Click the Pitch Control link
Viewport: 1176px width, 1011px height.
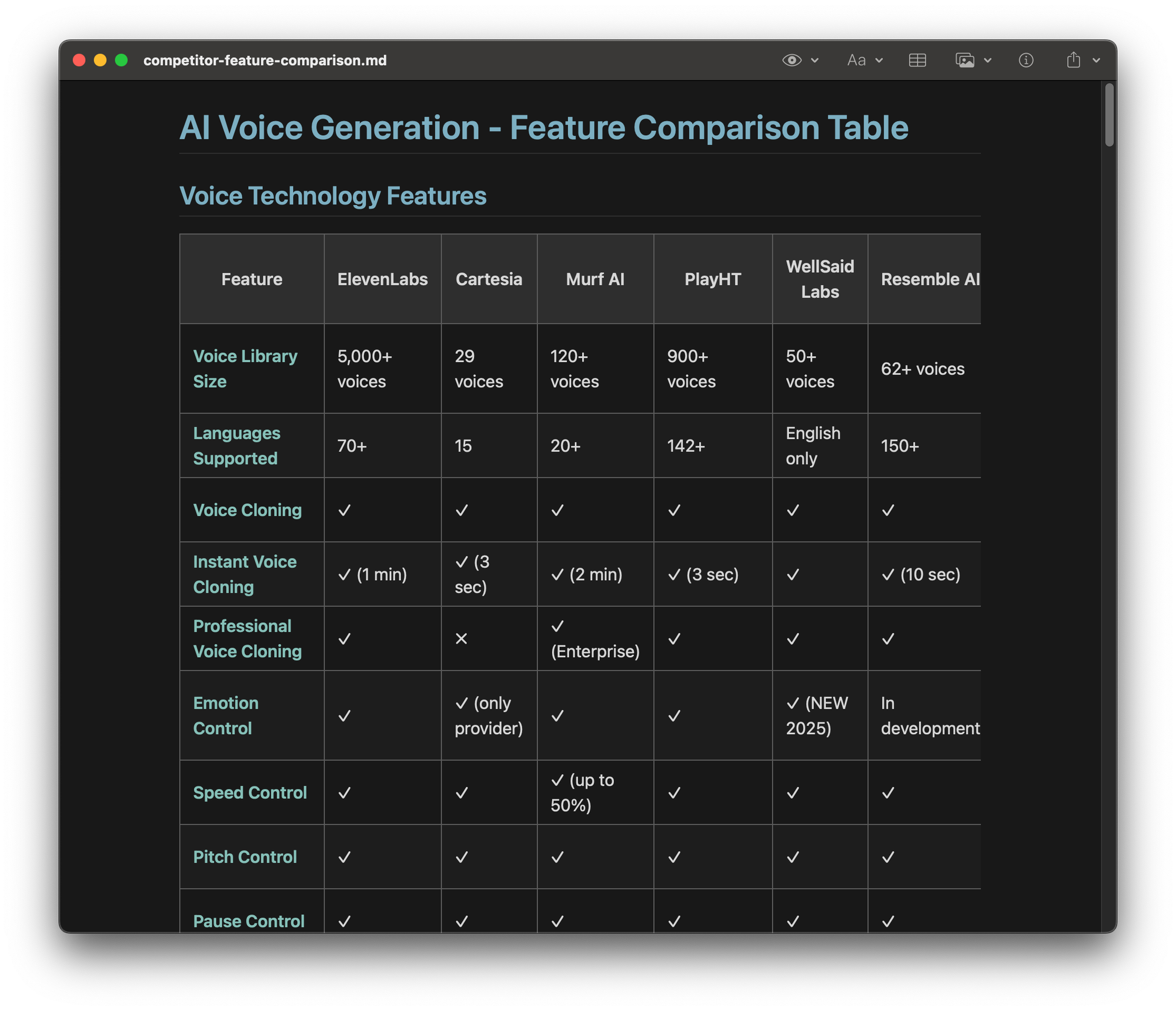point(245,857)
